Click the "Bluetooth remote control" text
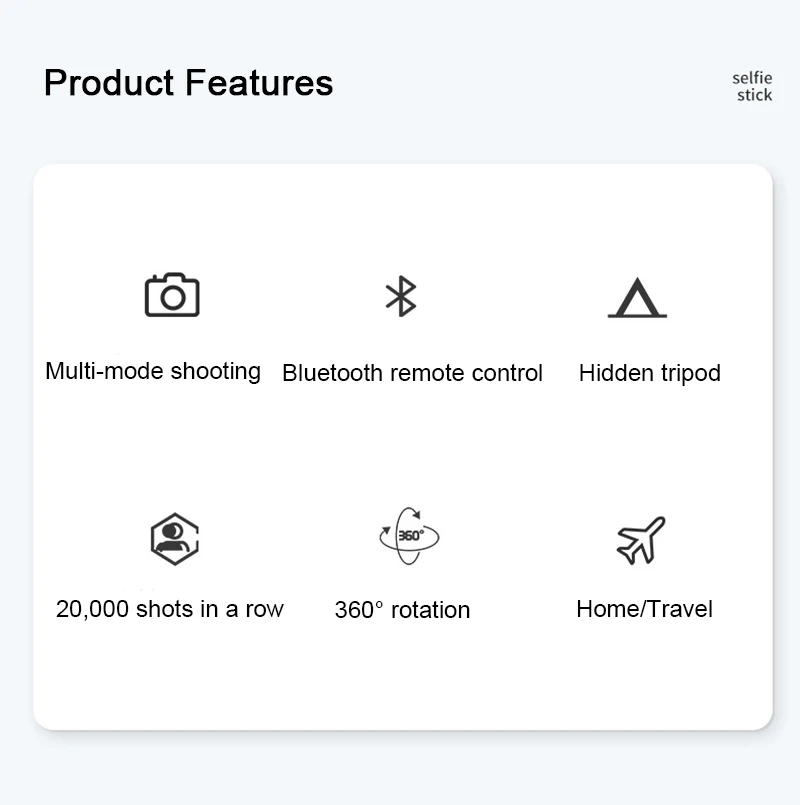The image size is (800, 805). click(x=412, y=373)
